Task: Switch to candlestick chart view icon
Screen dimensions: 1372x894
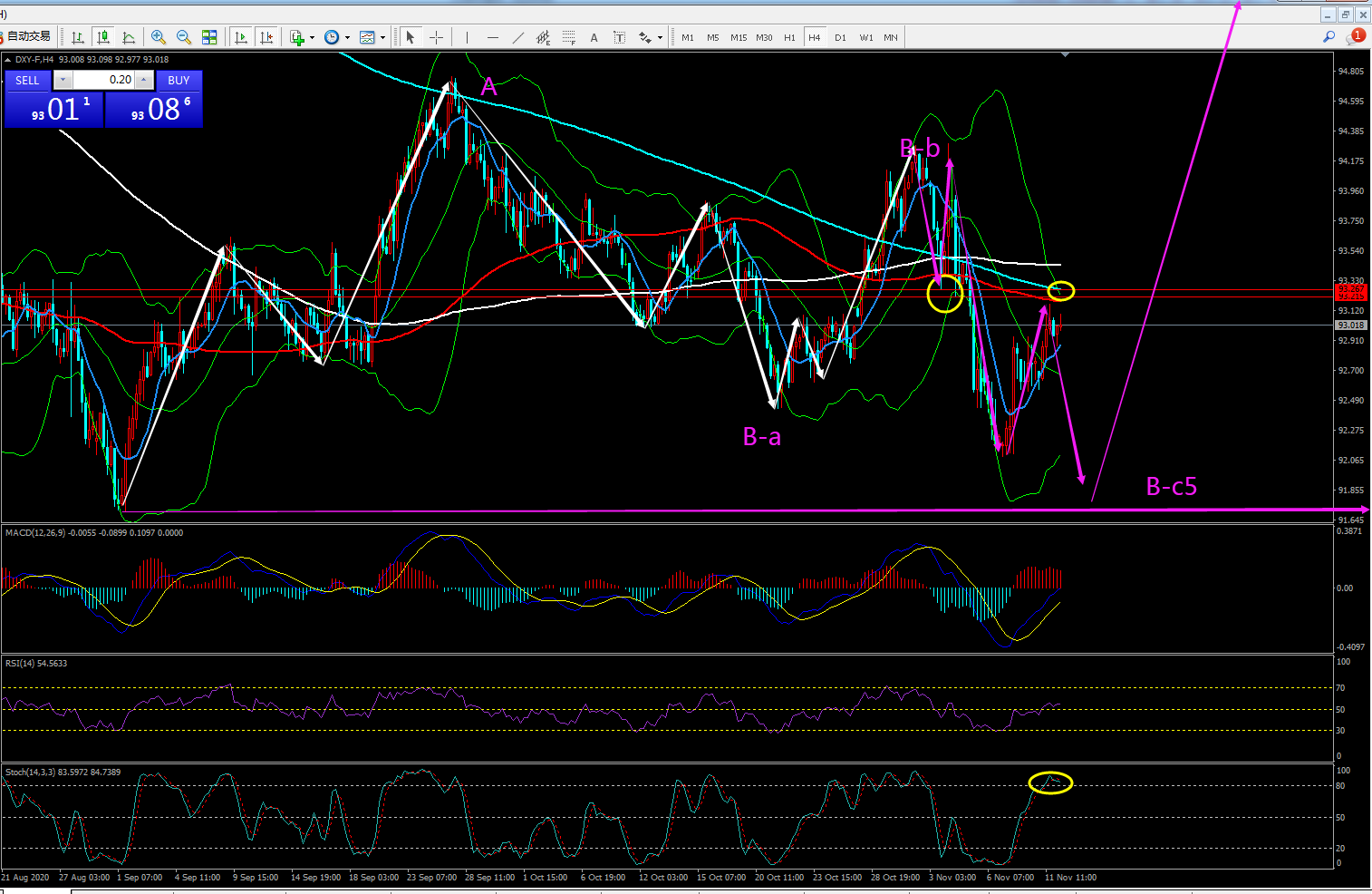Action: tap(103, 37)
